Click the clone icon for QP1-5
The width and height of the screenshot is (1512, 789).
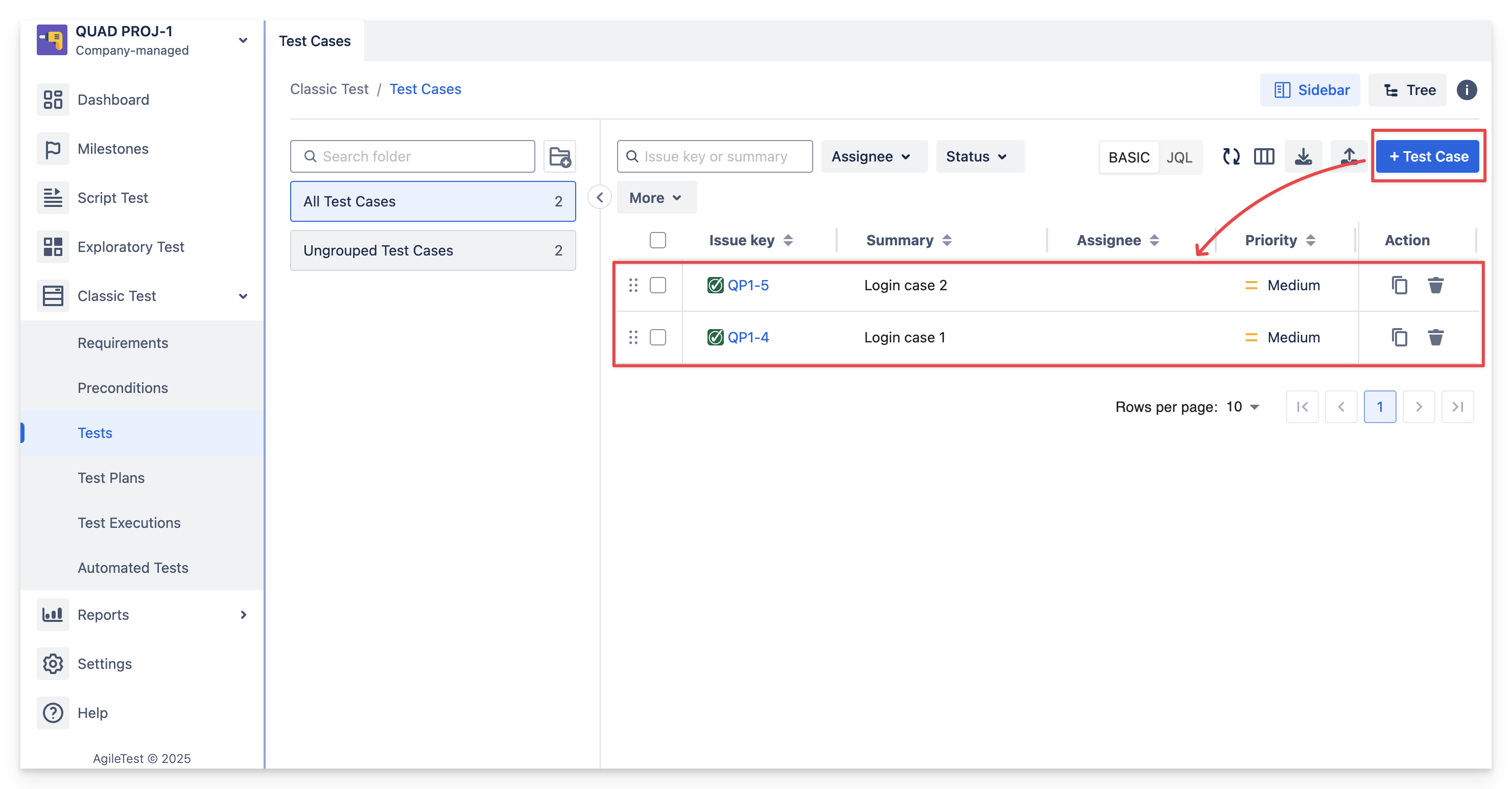pyautogui.click(x=1399, y=285)
